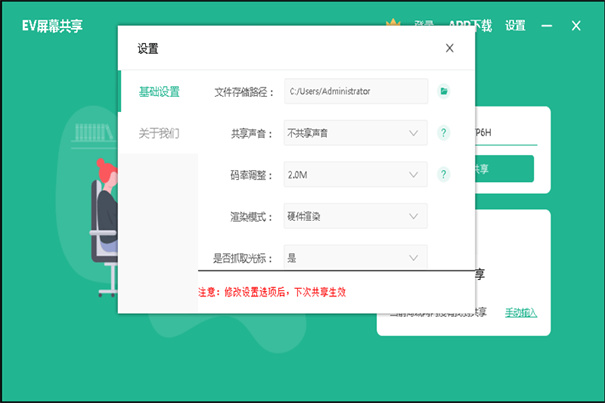Open the 关于我们 tab
The image size is (605, 403).
[x=159, y=132]
